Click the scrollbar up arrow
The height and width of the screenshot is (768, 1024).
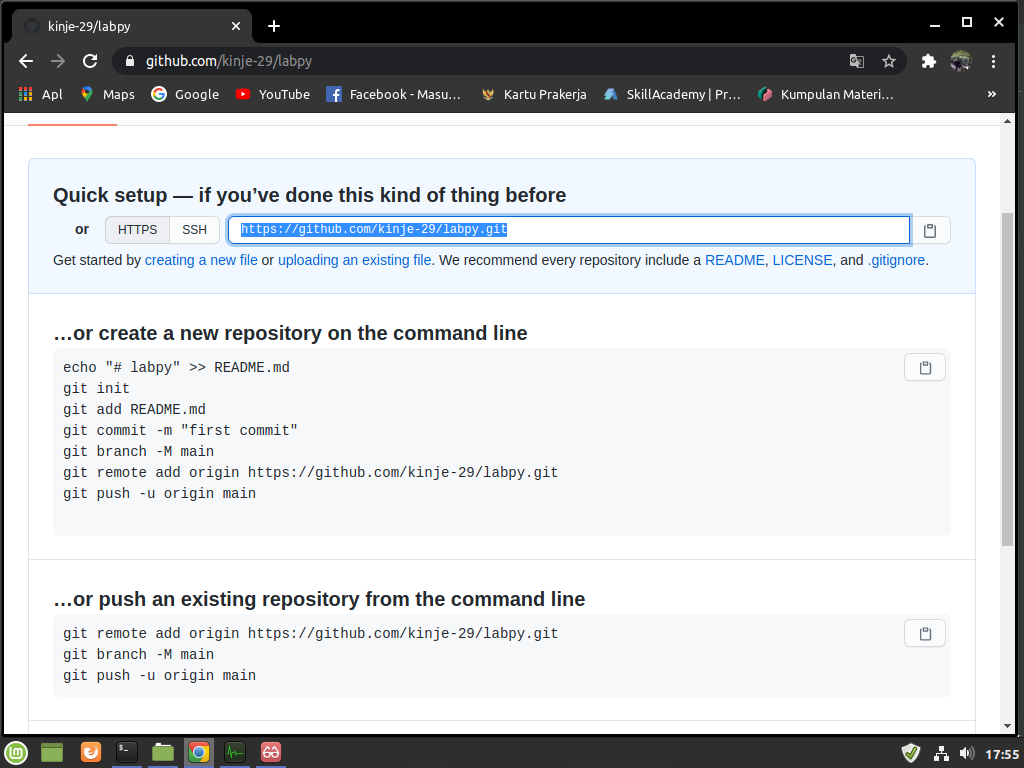[x=1007, y=121]
